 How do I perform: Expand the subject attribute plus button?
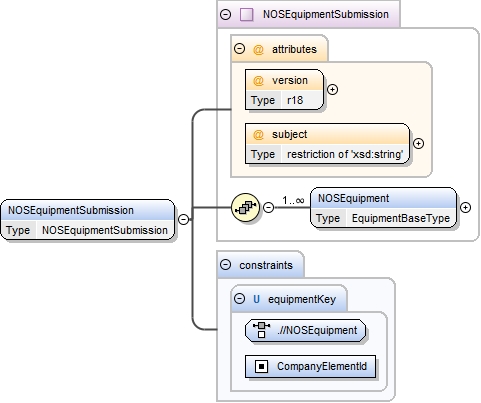(418, 144)
